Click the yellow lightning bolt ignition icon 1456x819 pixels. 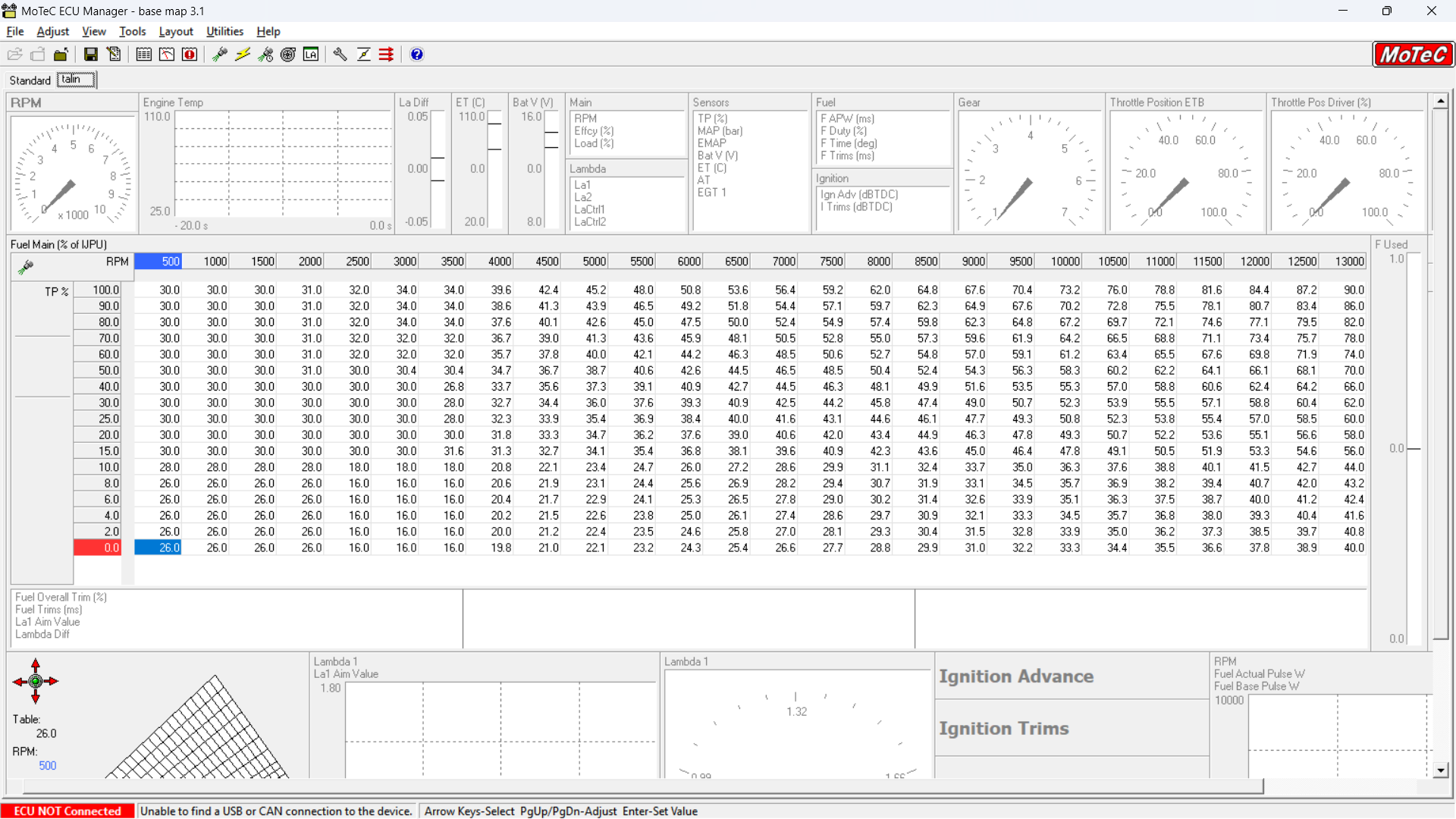tap(243, 55)
